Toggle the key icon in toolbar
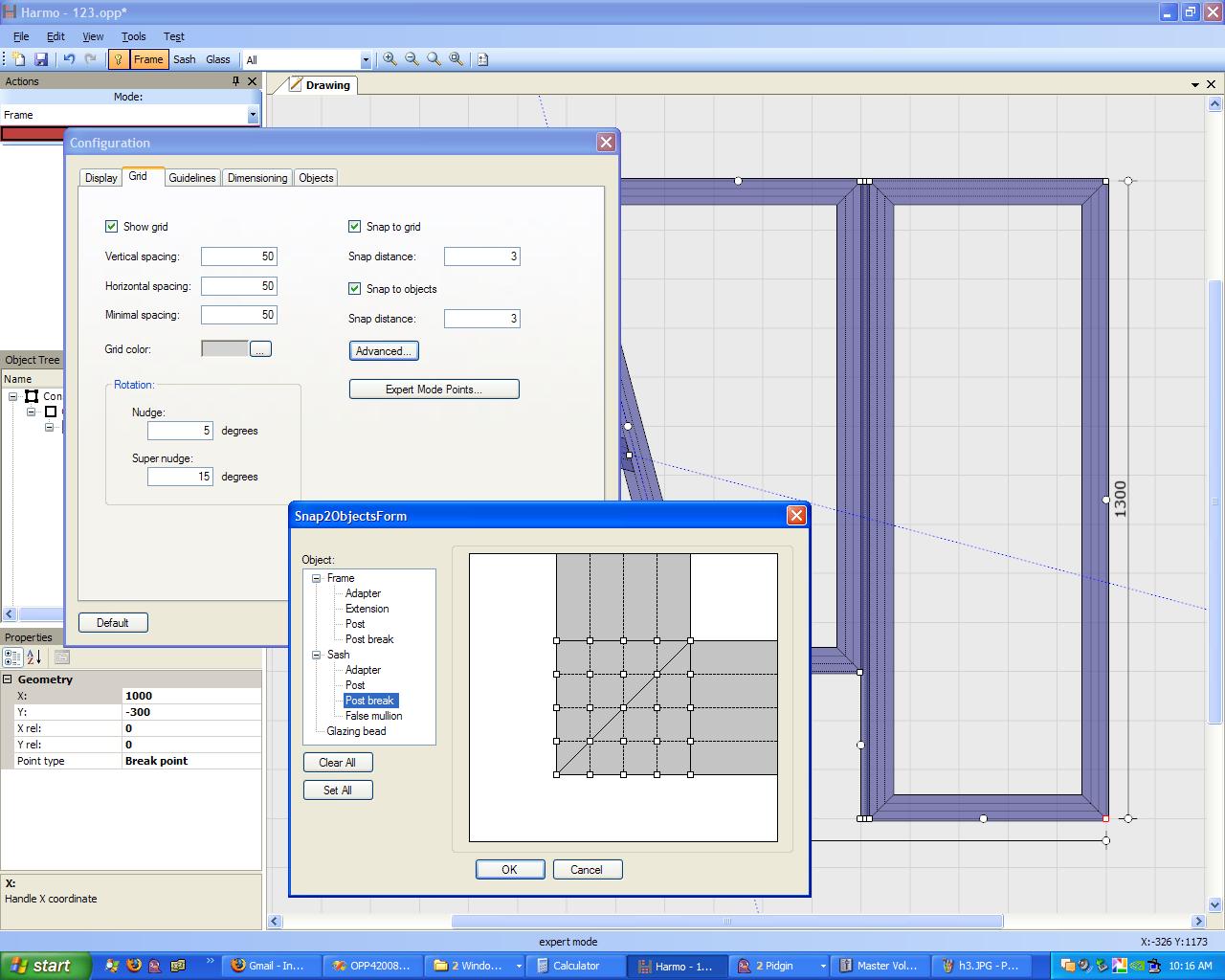 coord(118,59)
